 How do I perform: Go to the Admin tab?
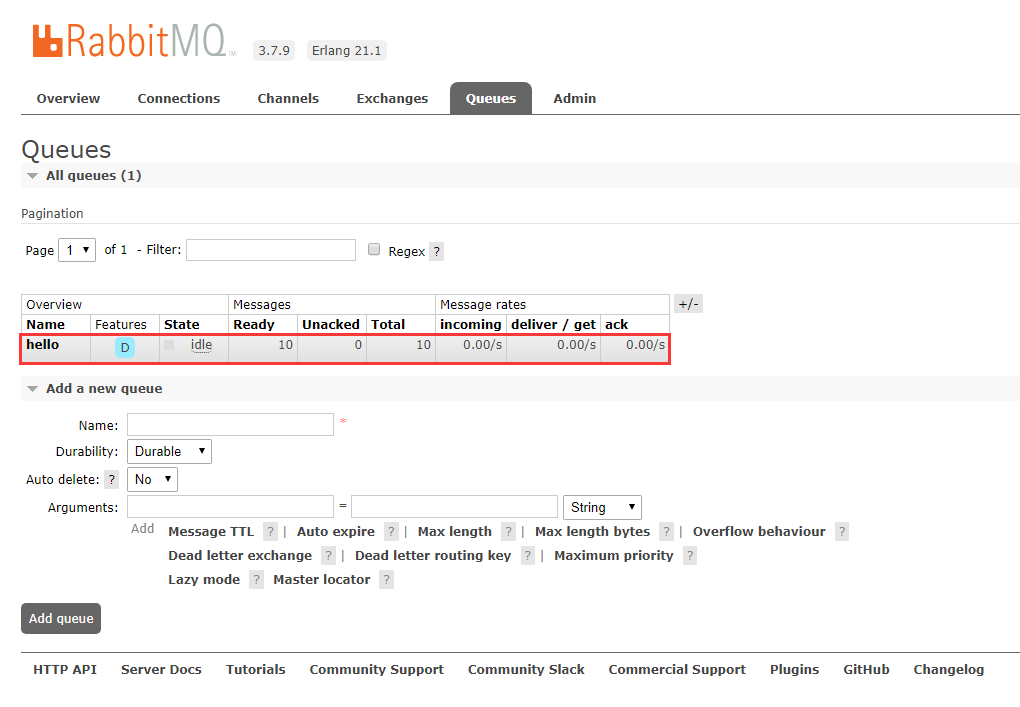(x=575, y=98)
